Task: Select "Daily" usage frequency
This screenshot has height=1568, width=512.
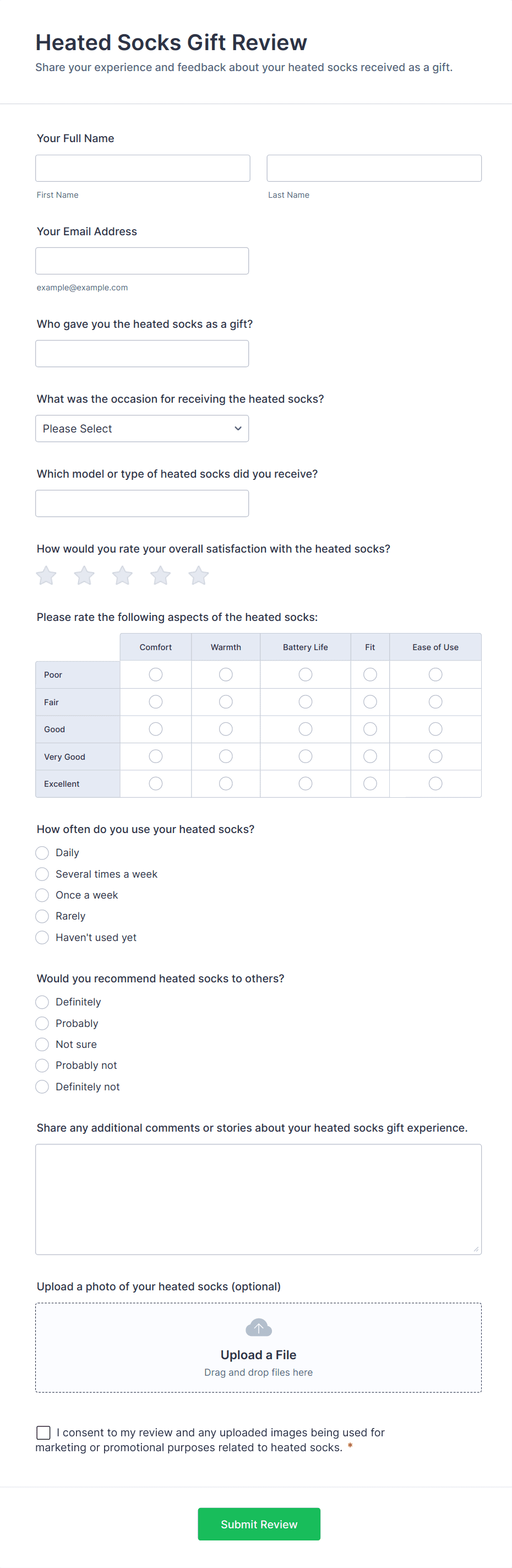Action: pyautogui.click(x=42, y=853)
